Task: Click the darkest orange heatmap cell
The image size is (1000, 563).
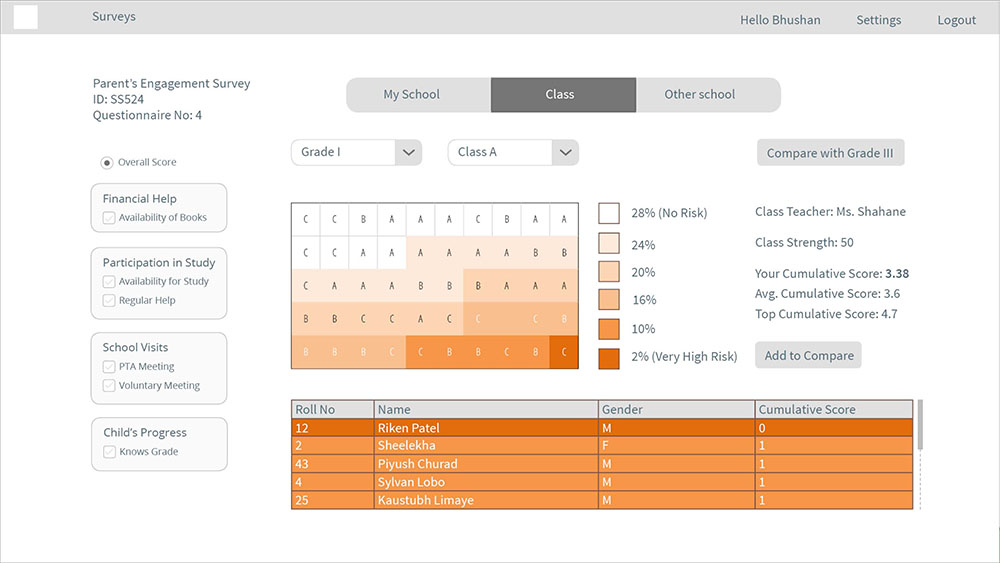Action: (564, 352)
